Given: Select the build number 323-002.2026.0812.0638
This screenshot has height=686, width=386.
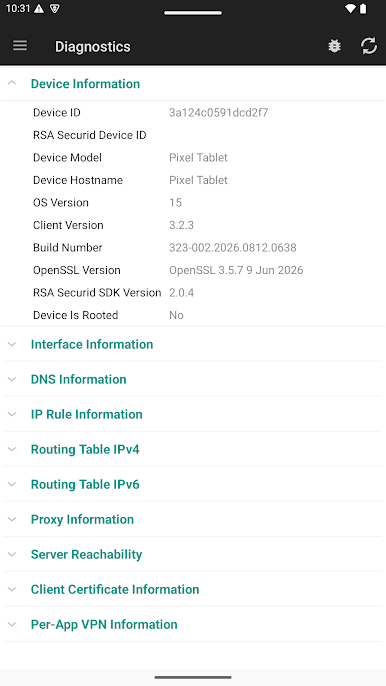Looking at the screenshot, I should [x=233, y=248].
